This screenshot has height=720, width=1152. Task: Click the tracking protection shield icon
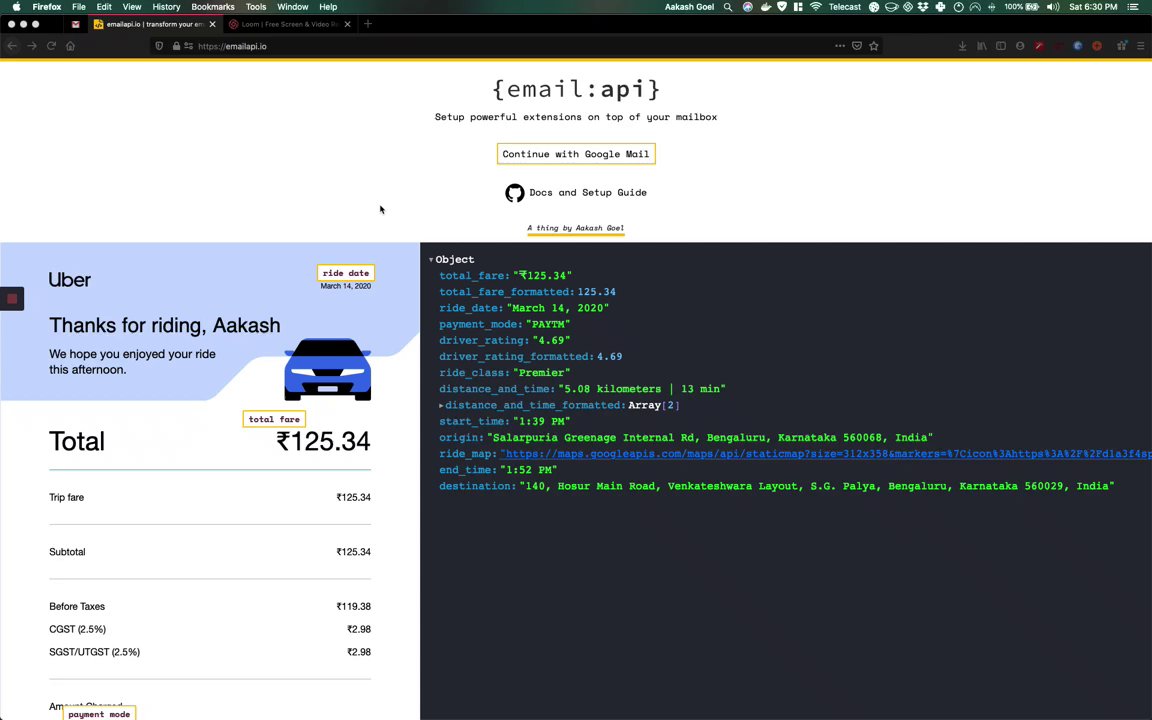coord(159,46)
